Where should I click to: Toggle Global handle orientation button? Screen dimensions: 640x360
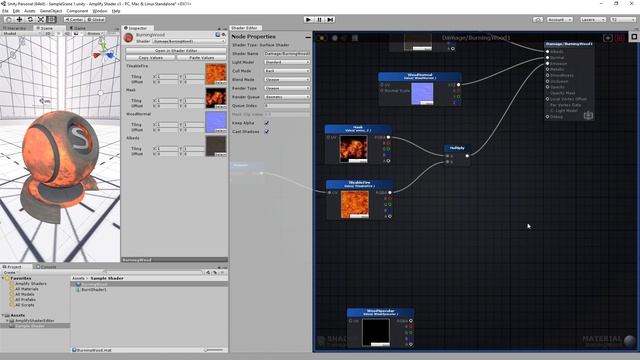pyautogui.click(x=96, y=19)
